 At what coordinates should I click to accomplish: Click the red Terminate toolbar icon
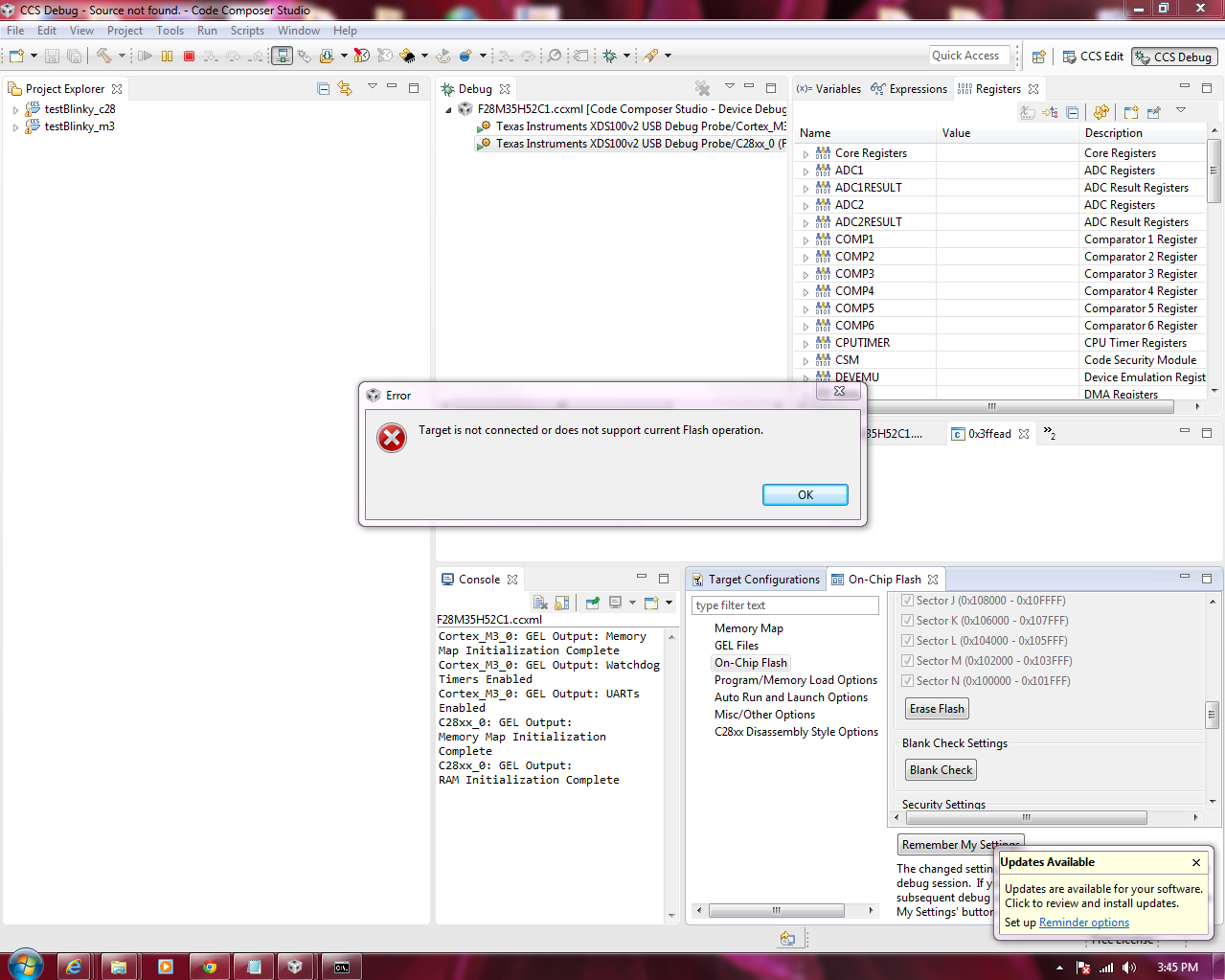(x=189, y=56)
